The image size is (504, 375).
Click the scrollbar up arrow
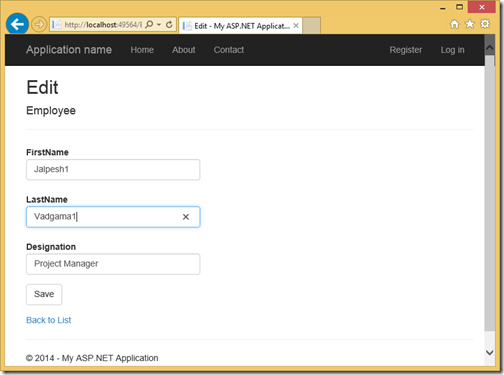tap(490, 48)
